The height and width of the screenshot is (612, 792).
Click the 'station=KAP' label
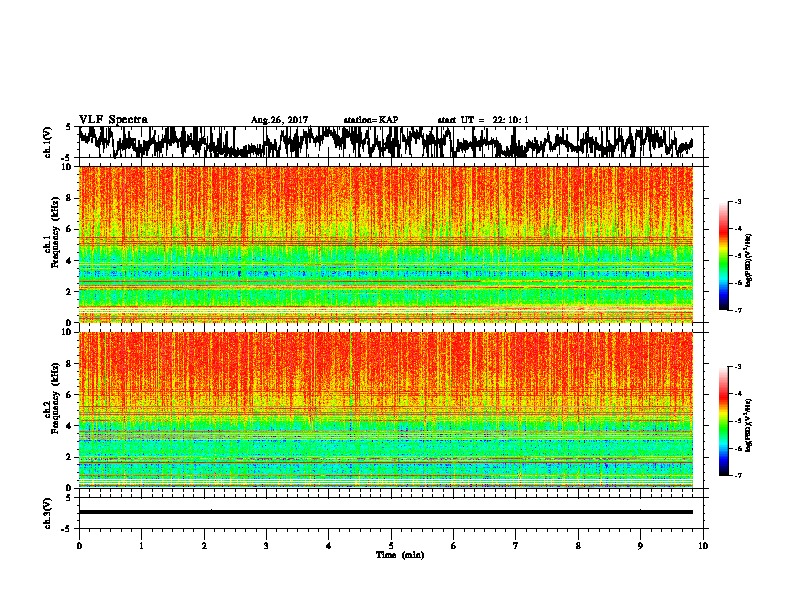point(371,120)
